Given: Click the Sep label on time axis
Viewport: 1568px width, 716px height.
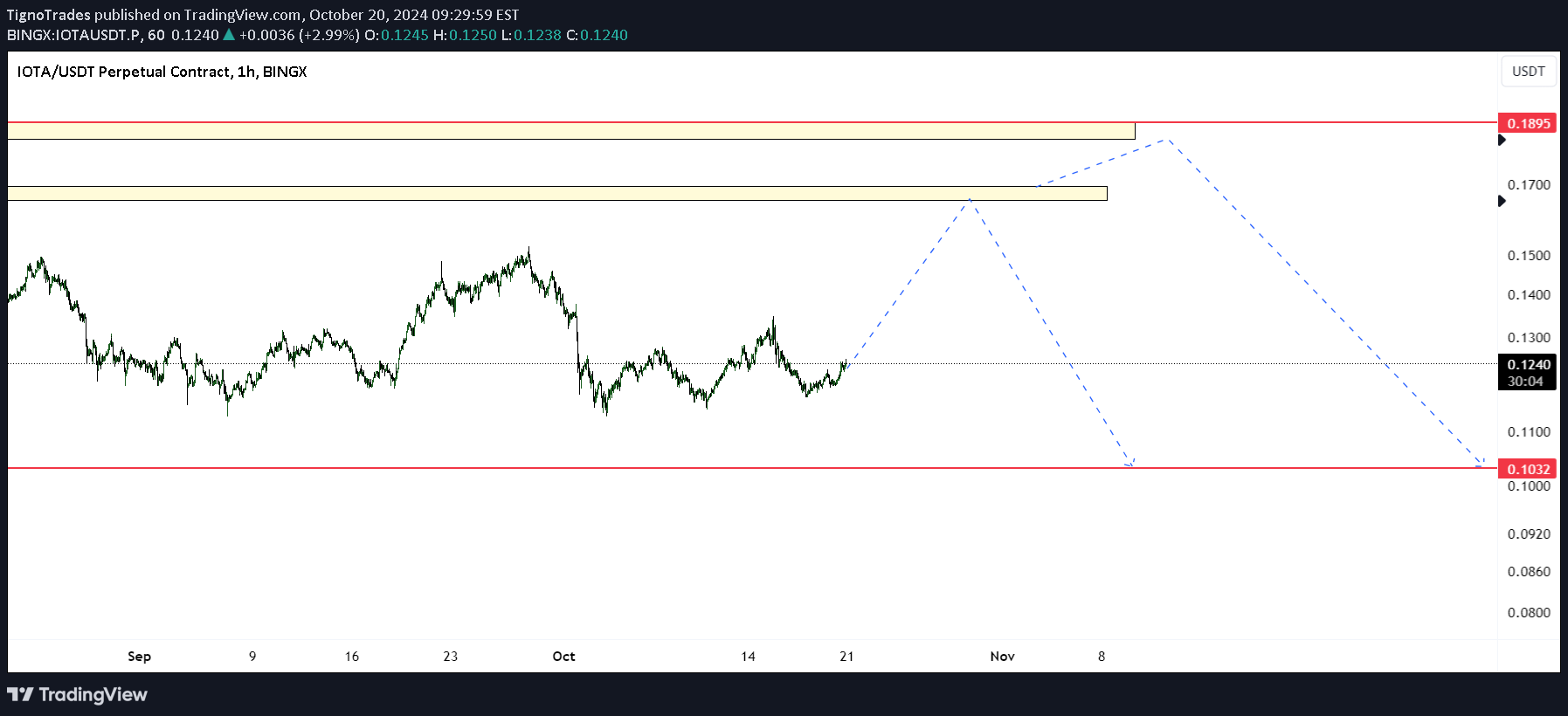Looking at the screenshot, I should [139, 657].
